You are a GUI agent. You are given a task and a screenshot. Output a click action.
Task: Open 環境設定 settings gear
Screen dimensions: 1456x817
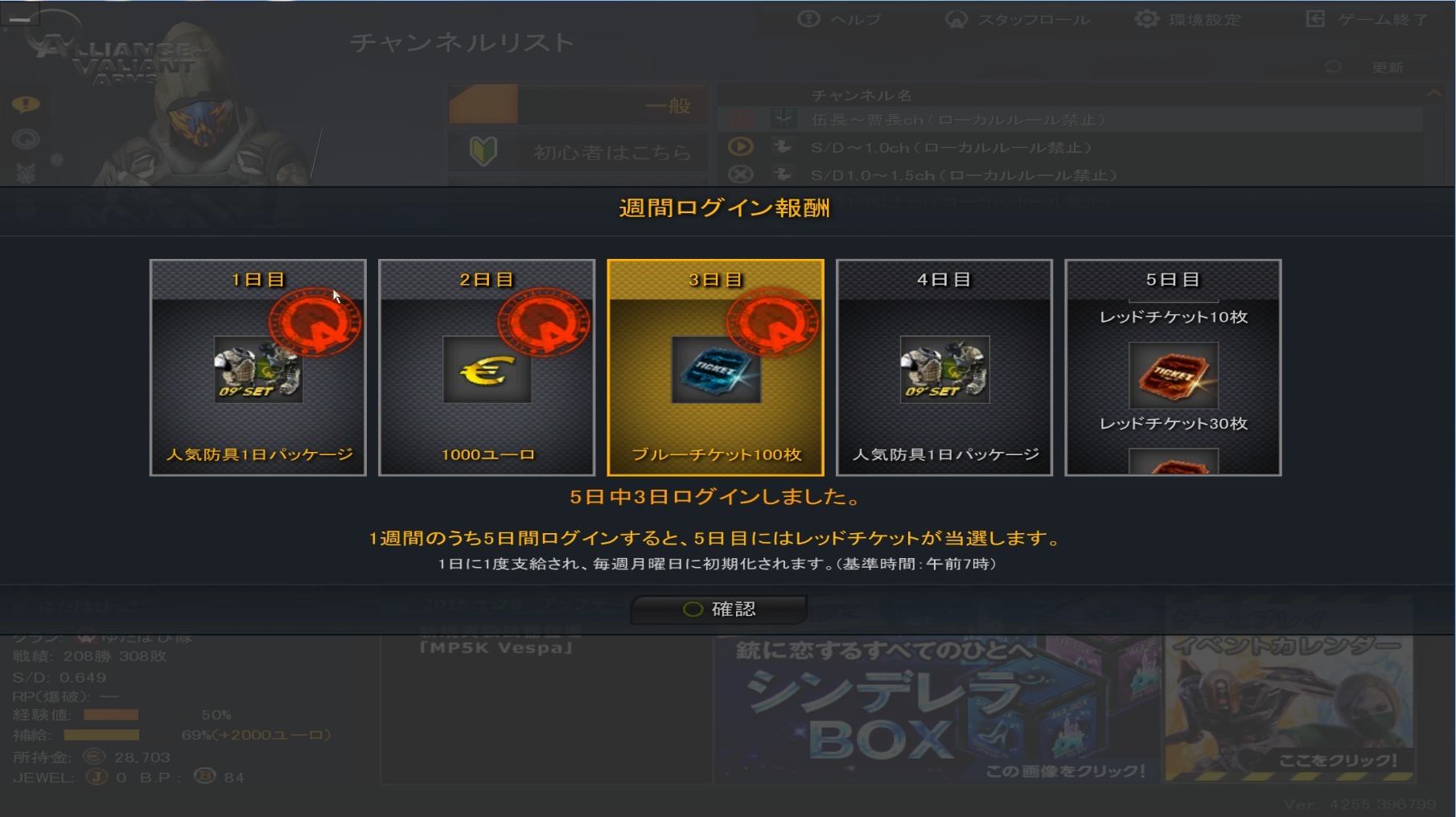point(1188,18)
